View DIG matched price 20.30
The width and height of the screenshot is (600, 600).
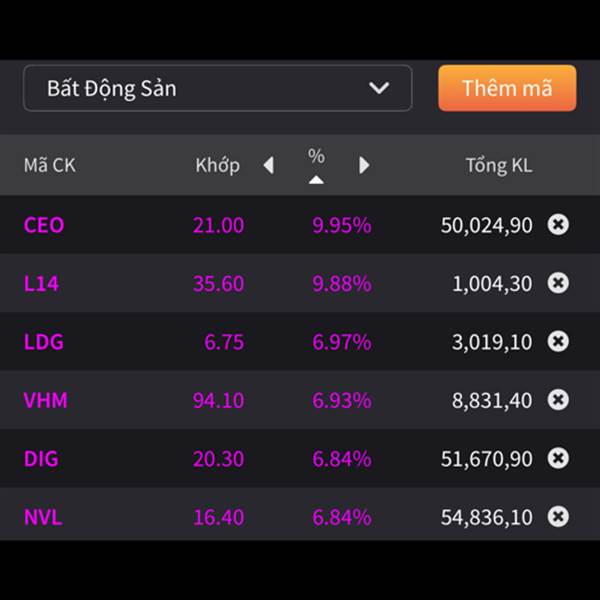[218, 458]
